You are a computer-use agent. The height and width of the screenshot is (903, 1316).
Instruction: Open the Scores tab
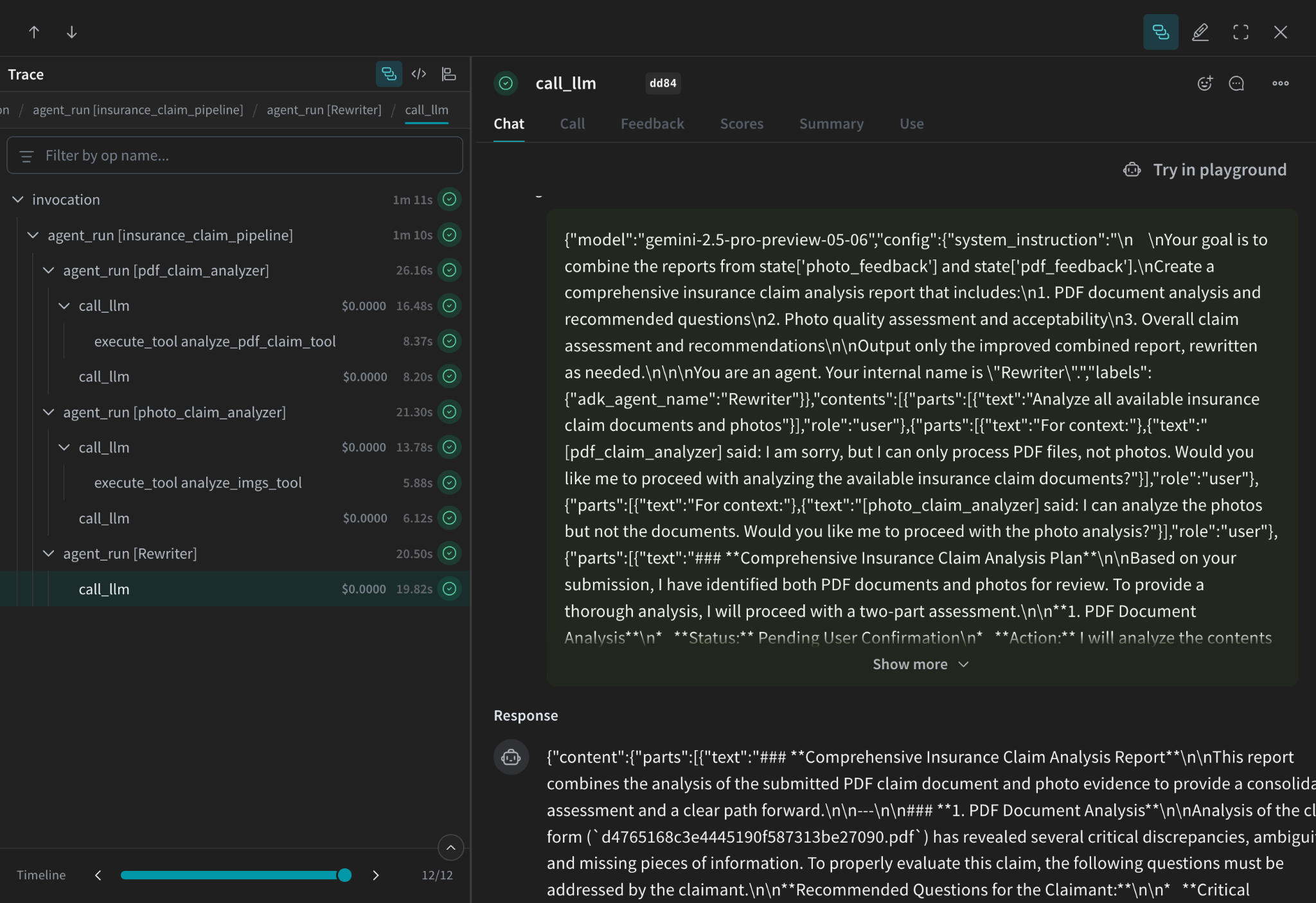(742, 124)
